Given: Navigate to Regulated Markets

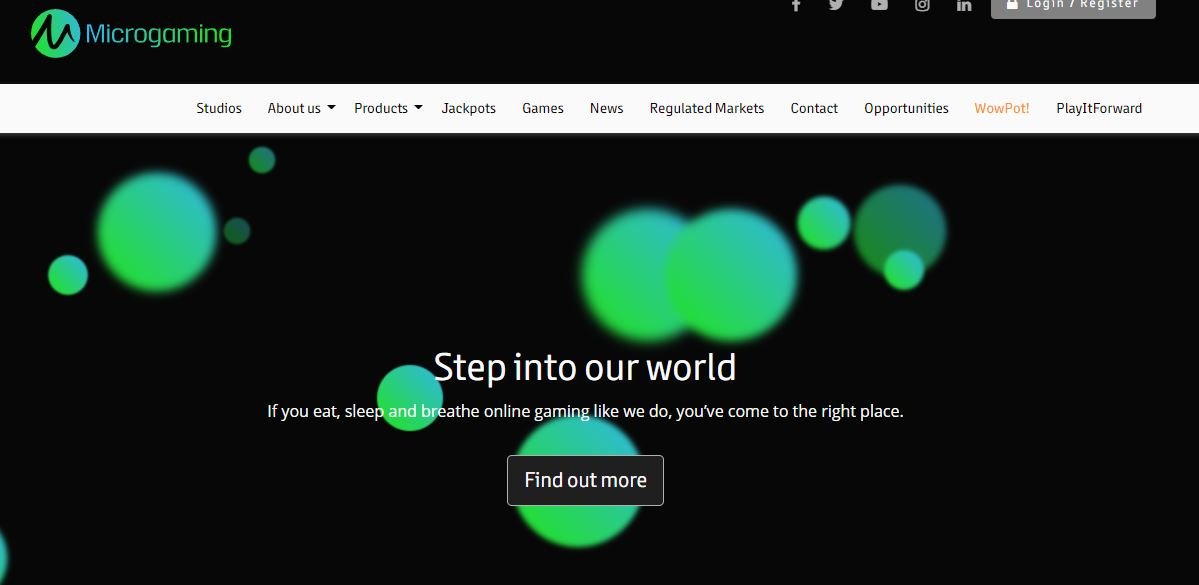Looking at the screenshot, I should click(x=706, y=108).
